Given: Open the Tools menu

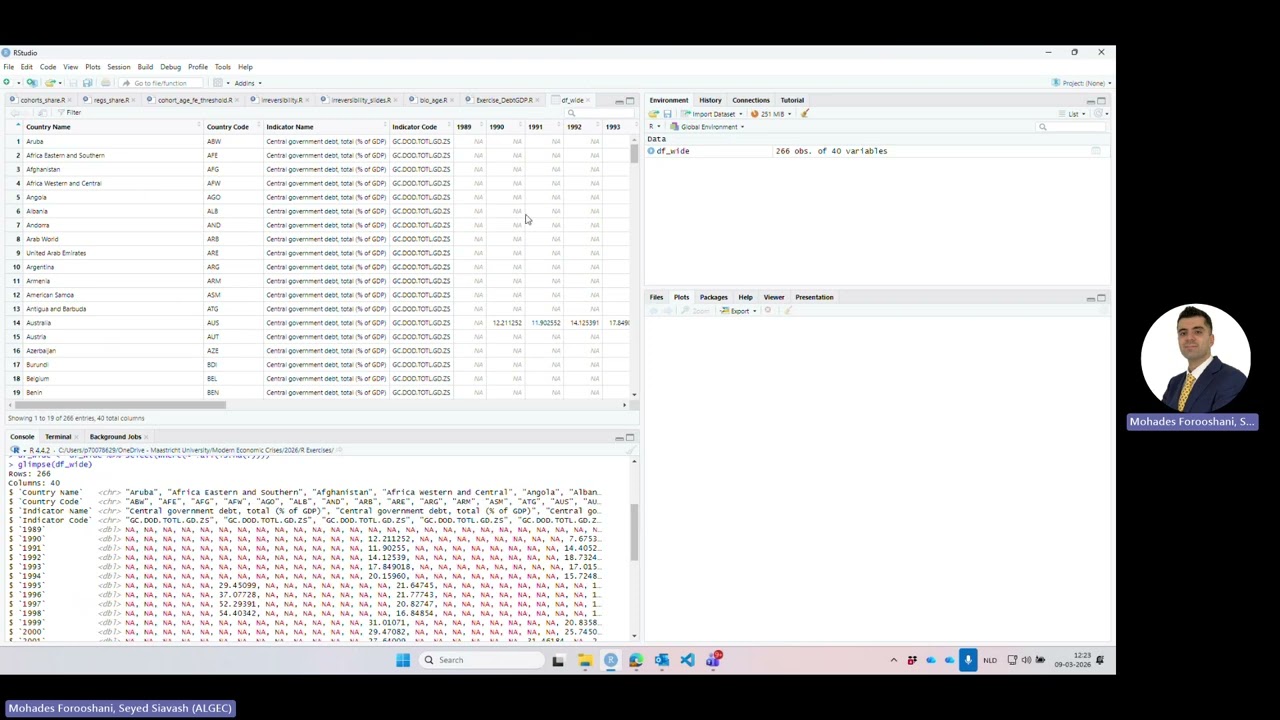Looking at the screenshot, I should point(222,67).
